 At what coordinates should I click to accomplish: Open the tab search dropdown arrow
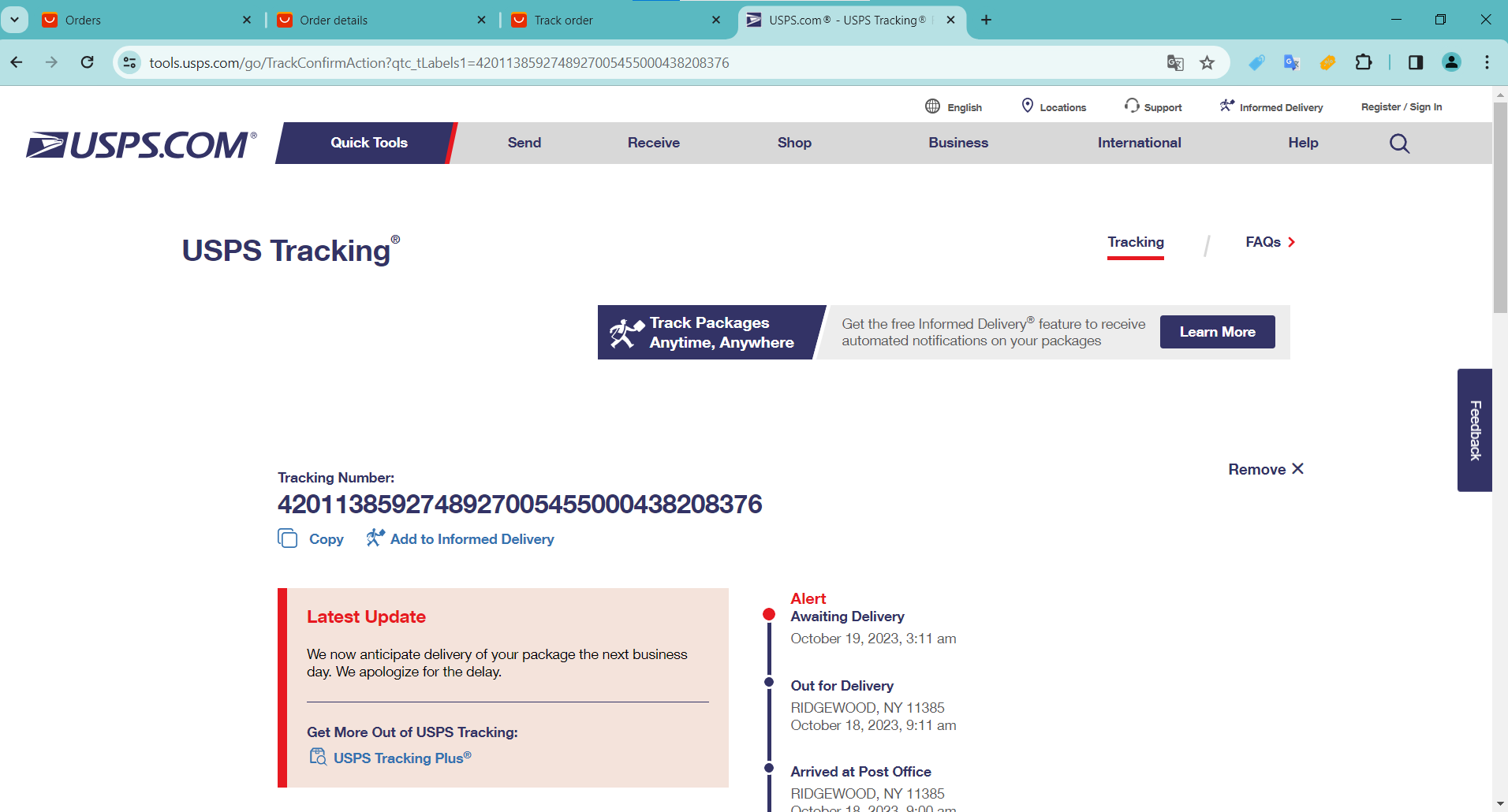click(x=14, y=20)
